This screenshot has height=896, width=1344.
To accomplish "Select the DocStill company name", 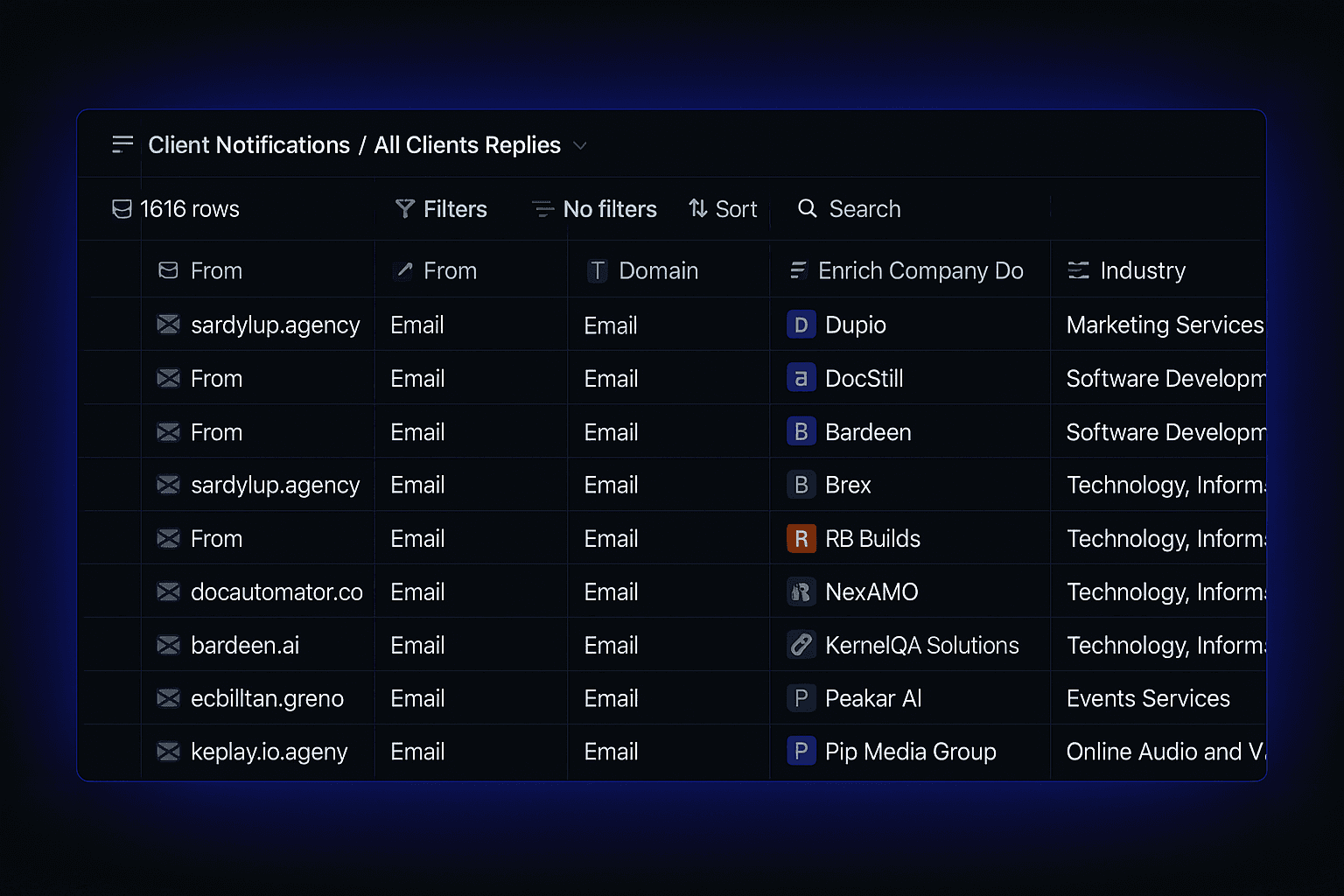I will pos(864,378).
